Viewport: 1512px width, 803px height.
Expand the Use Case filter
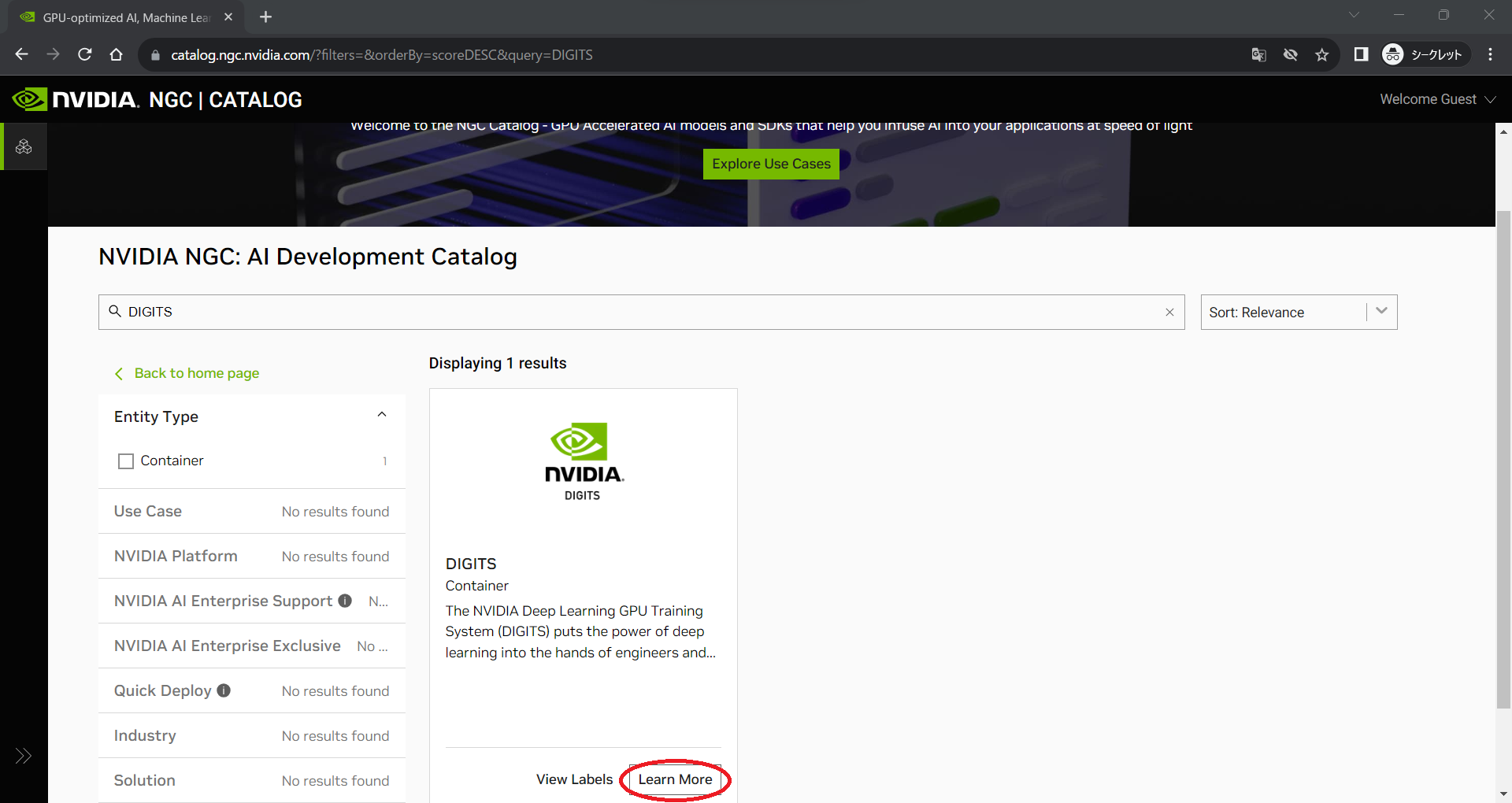(x=252, y=512)
